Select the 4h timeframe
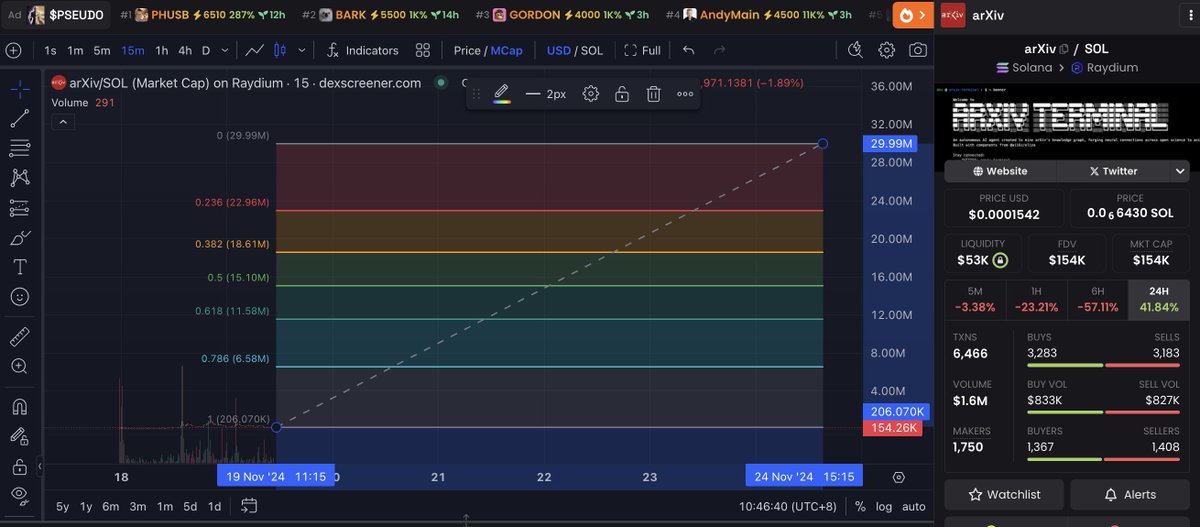Screen dimensions: 1200x527 pos(185,50)
